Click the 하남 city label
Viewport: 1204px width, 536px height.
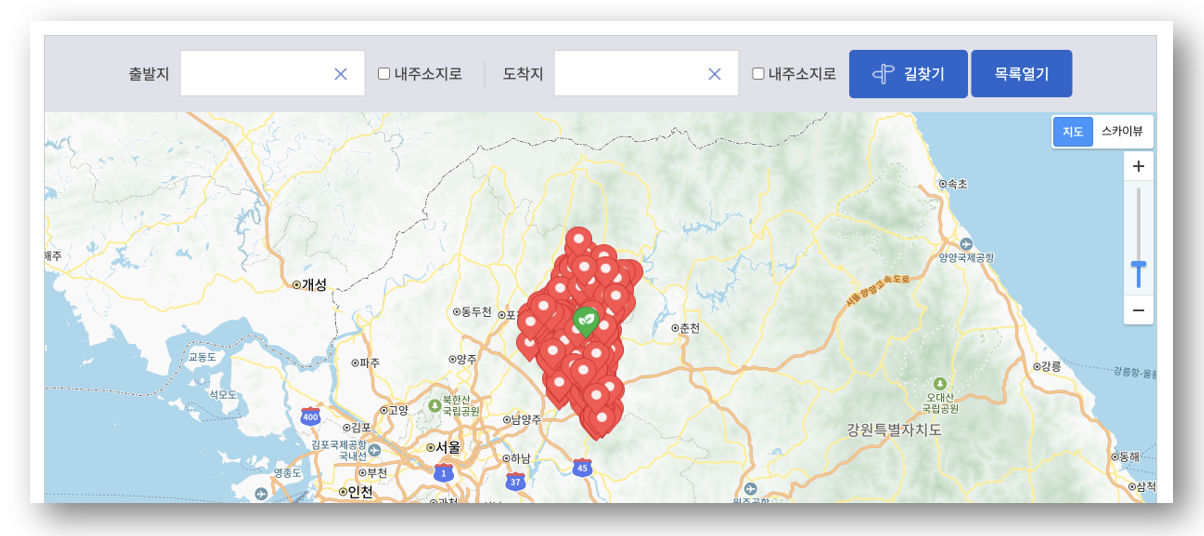pos(518,458)
